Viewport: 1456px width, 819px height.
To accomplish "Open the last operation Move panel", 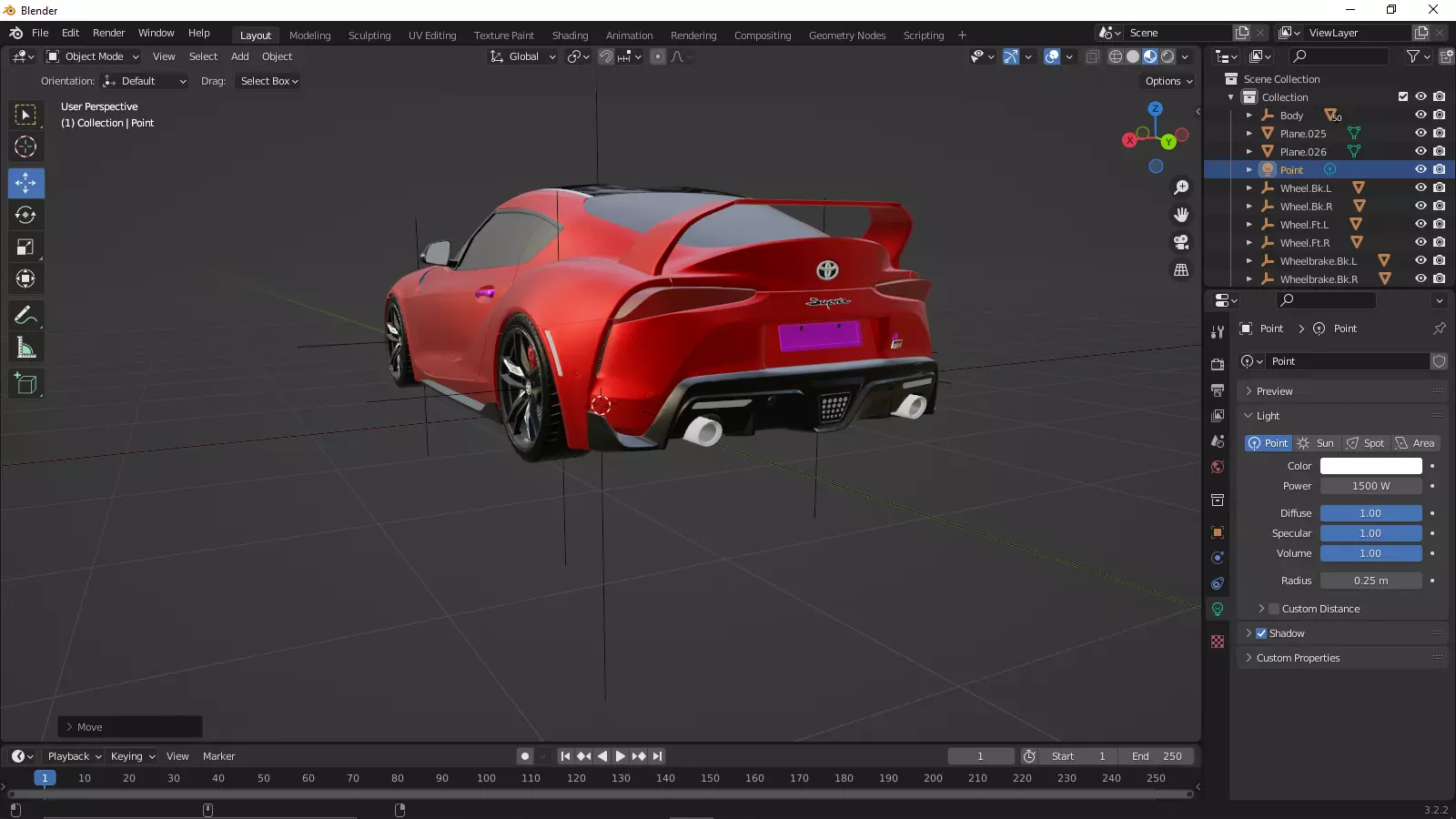I will pyautogui.click(x=130, y=727).
